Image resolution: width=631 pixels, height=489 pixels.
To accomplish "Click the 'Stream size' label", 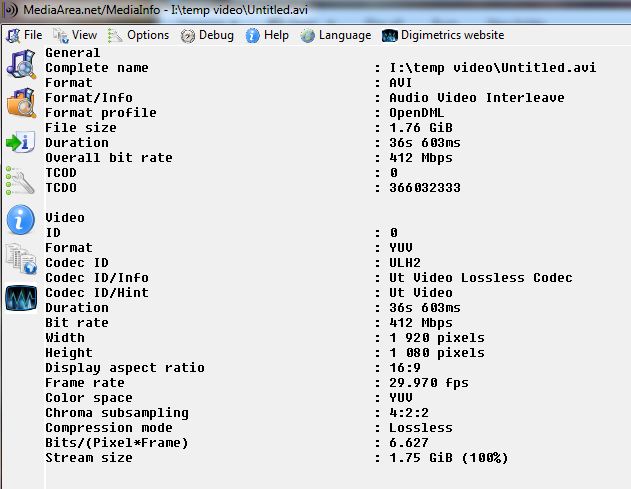I will [89, 458].
